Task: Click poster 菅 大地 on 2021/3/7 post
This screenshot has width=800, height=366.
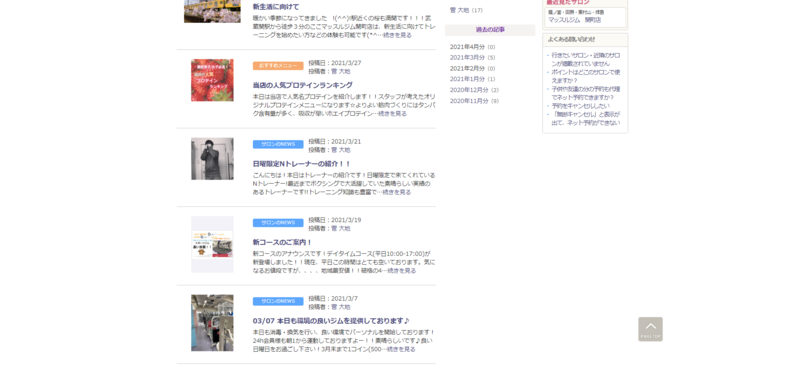Action: [x=341, y=307]
